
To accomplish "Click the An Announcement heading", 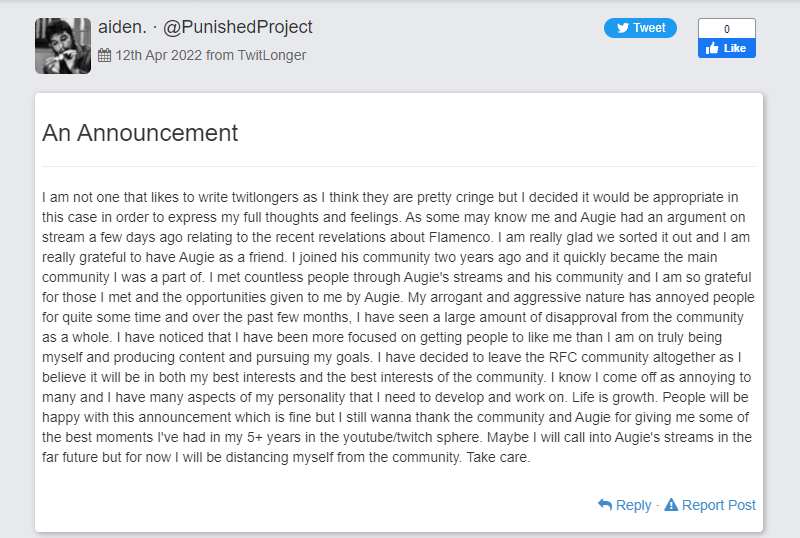I will 140,133.
